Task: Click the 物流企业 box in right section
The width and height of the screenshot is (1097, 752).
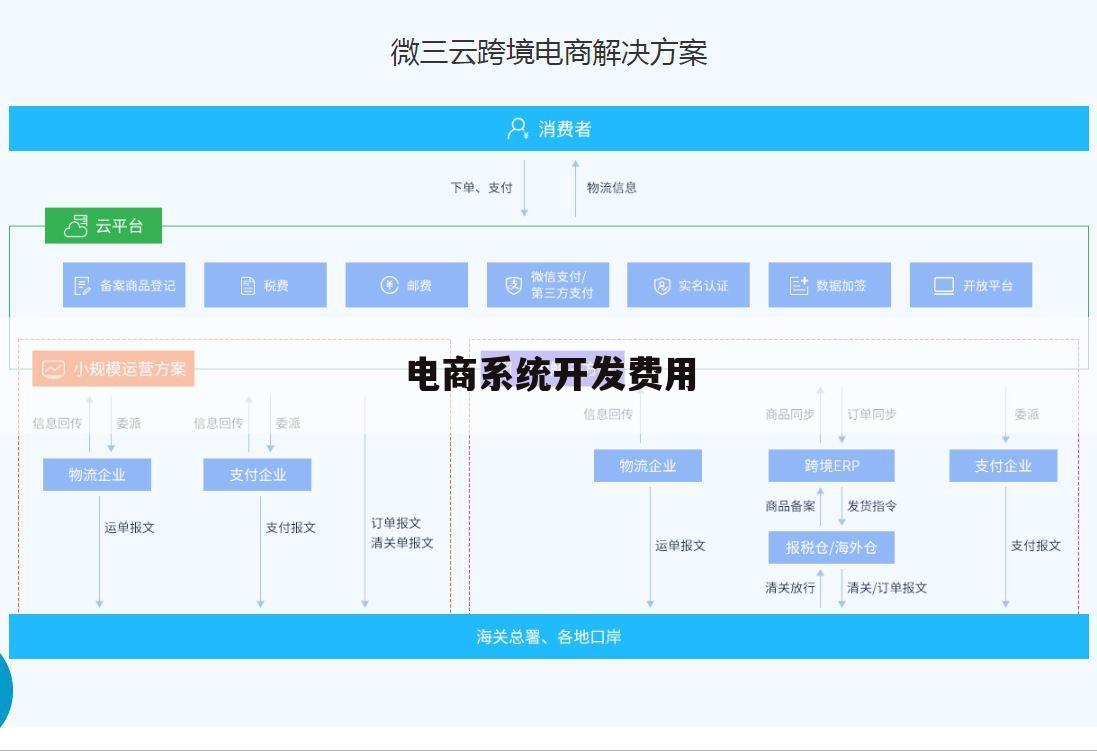Action: click(649, 465)
